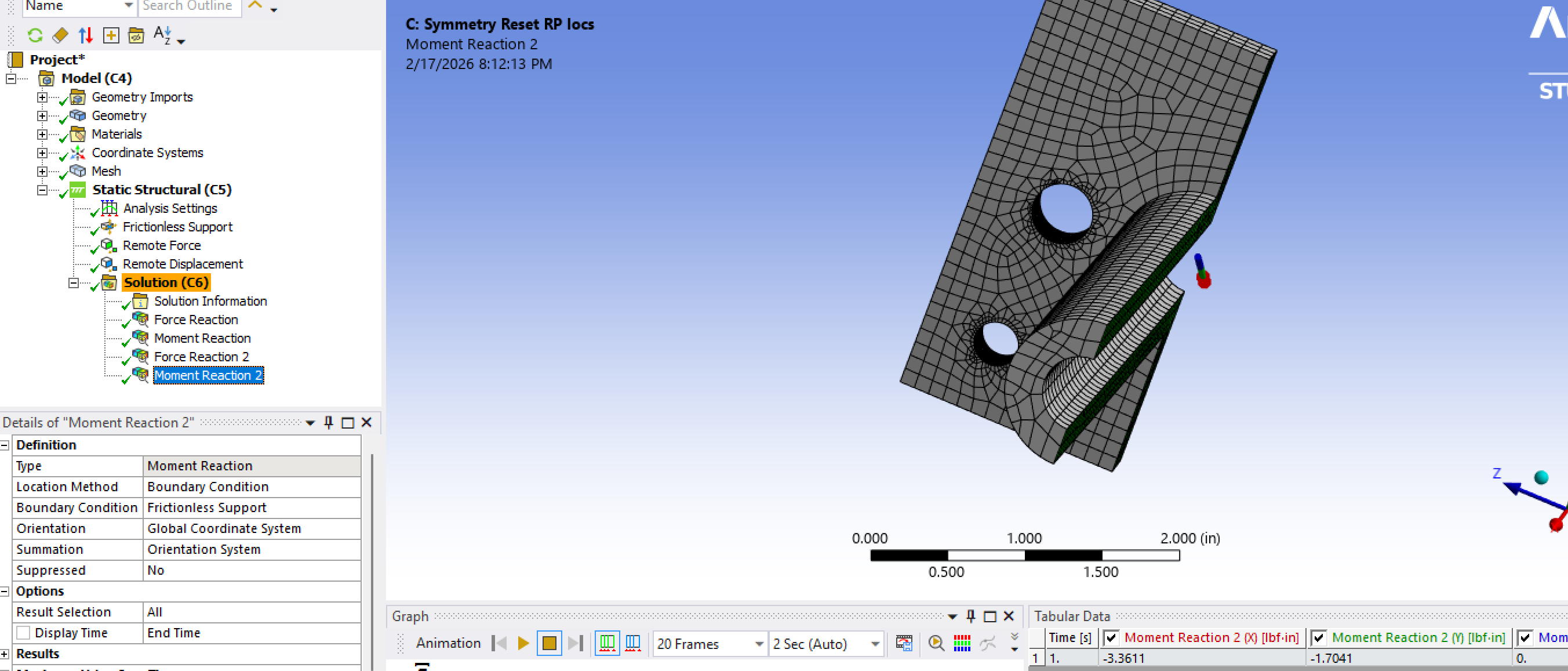
Task: Uncheck Moment Reaction 2 (Y) column checkbox
Action: pos(1318,637)
